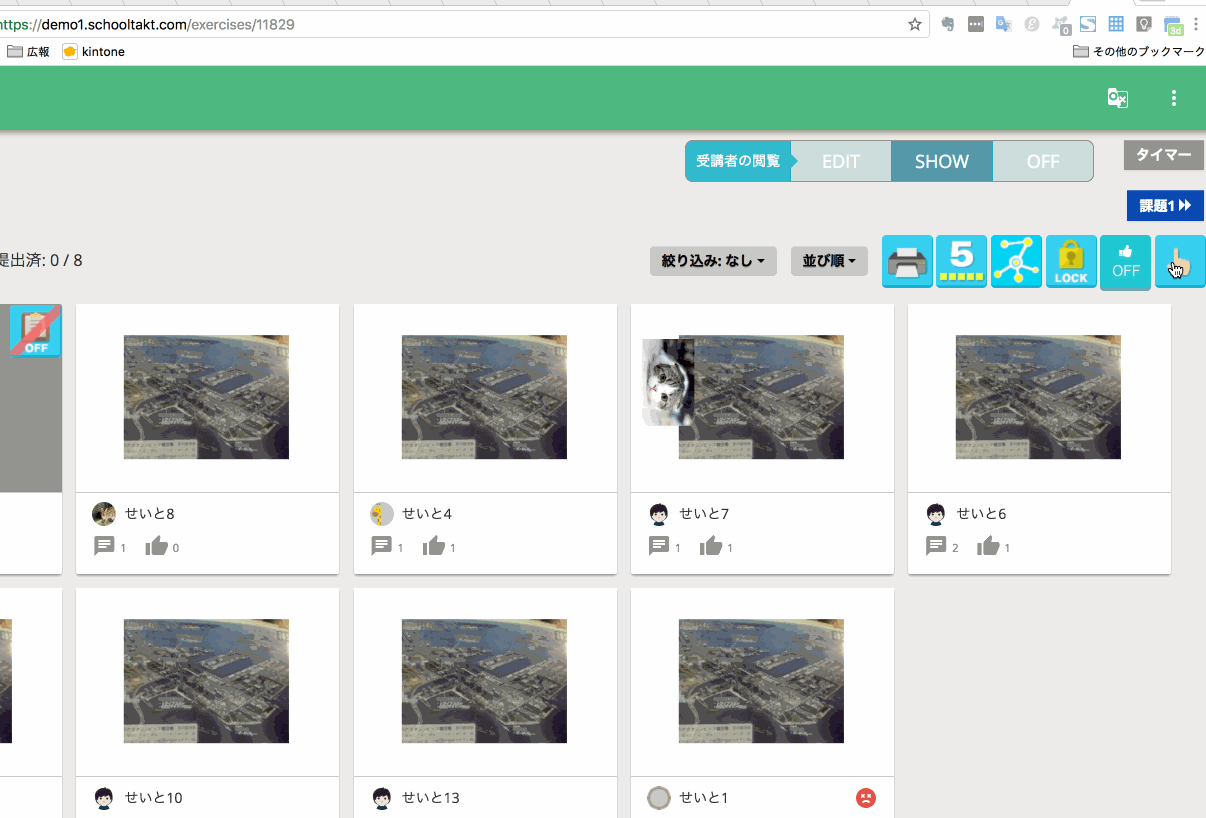
Task: Open the Chrome three-dot menu
Action: click(x=1196, y=24)
